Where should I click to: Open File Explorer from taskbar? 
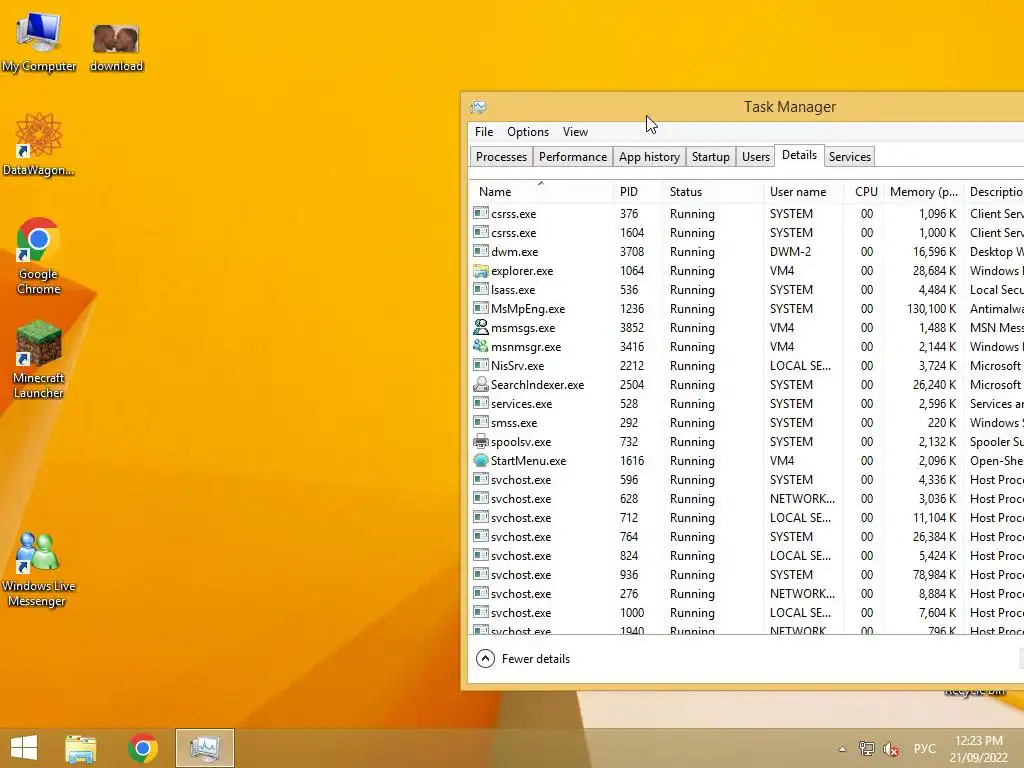click(x=80, y=748)
